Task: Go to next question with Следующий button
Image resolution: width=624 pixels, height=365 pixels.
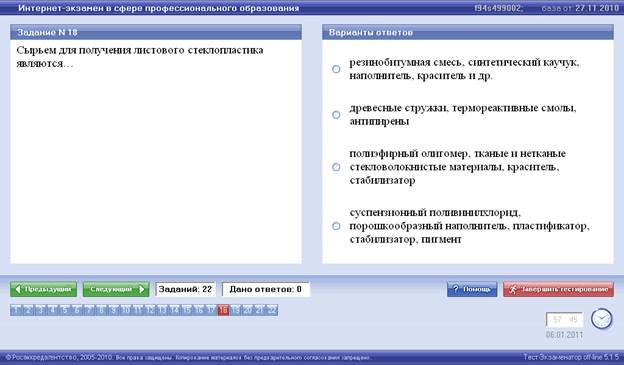Action: point(116,289)
